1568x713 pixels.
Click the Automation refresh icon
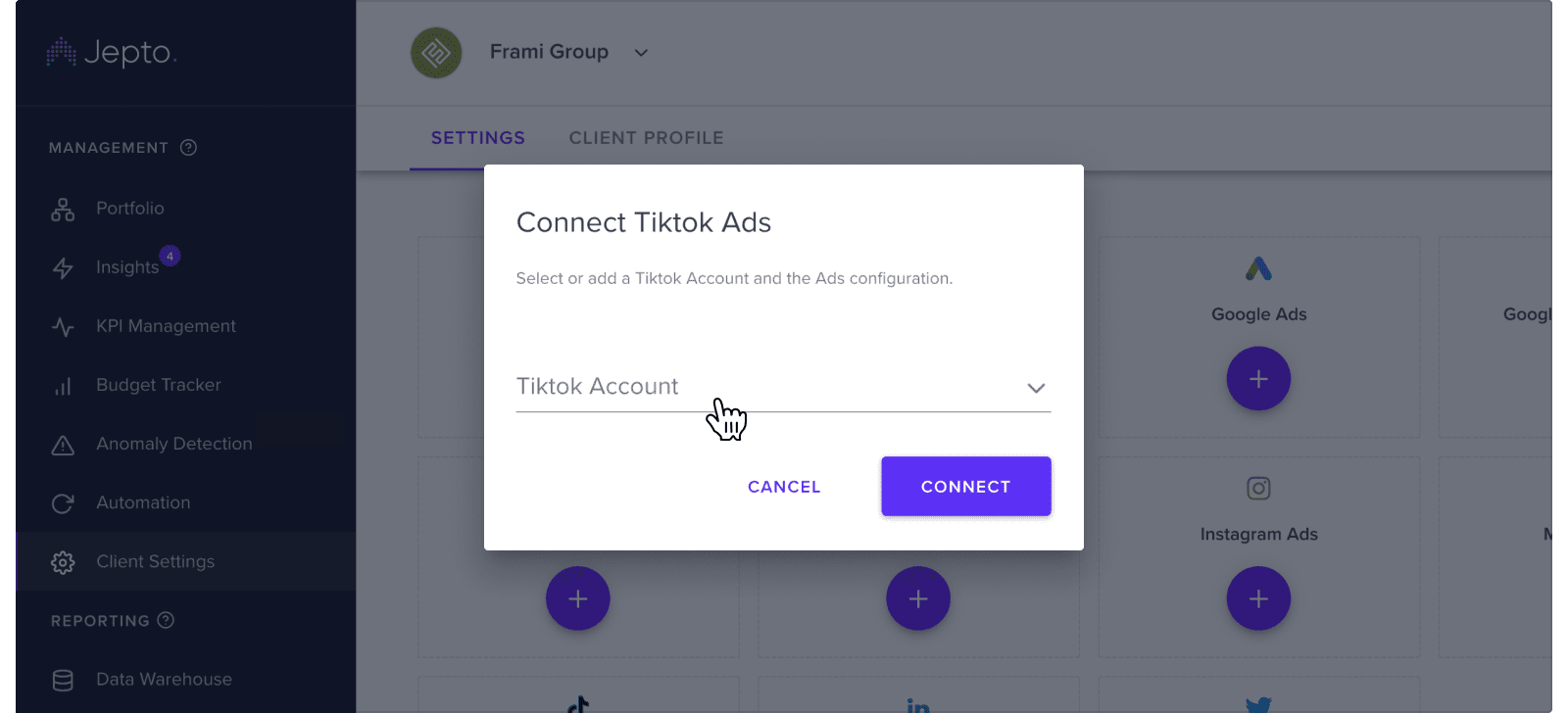(x=63, y=503)
